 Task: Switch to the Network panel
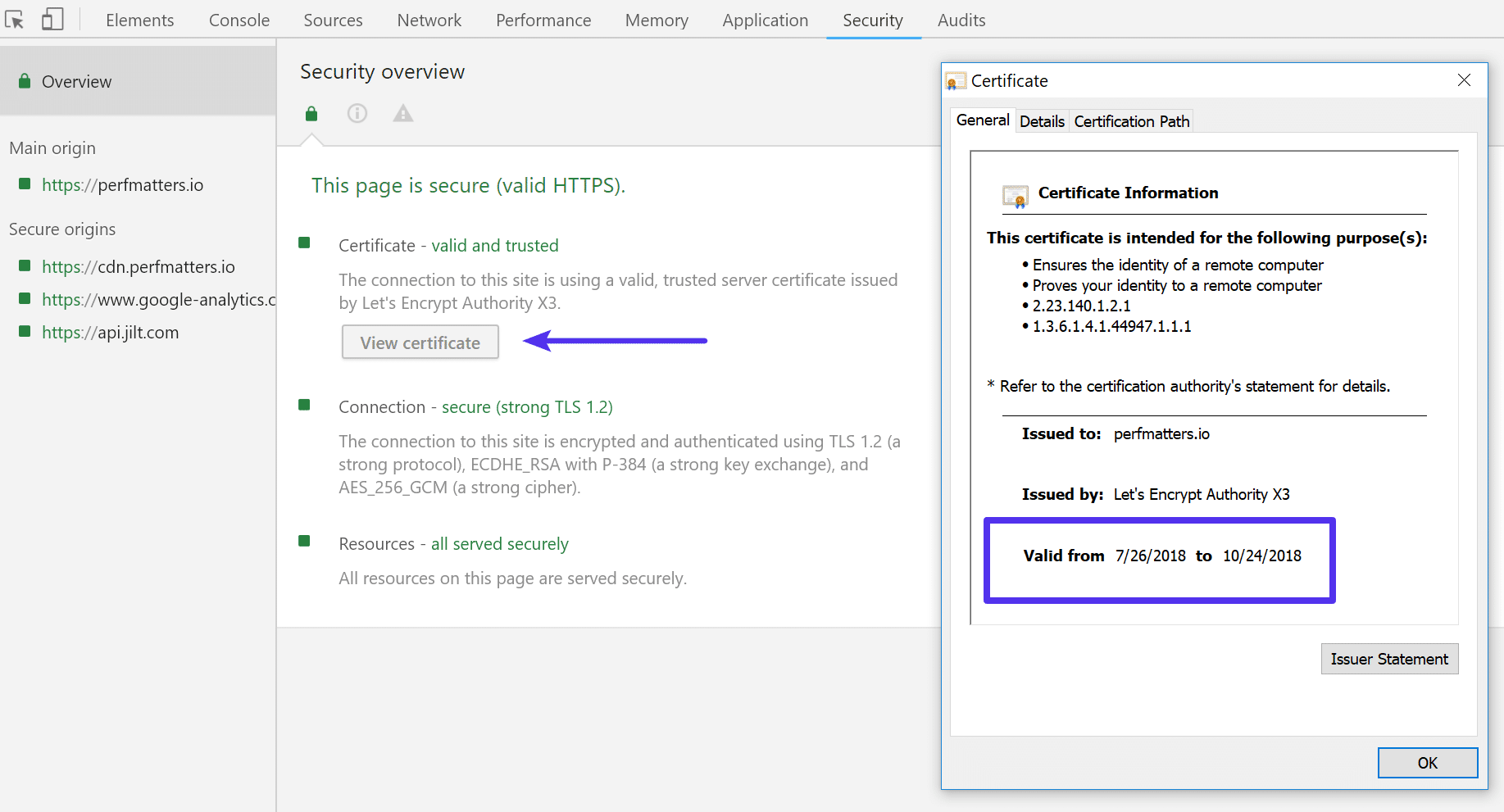click(x=429, y=20)
